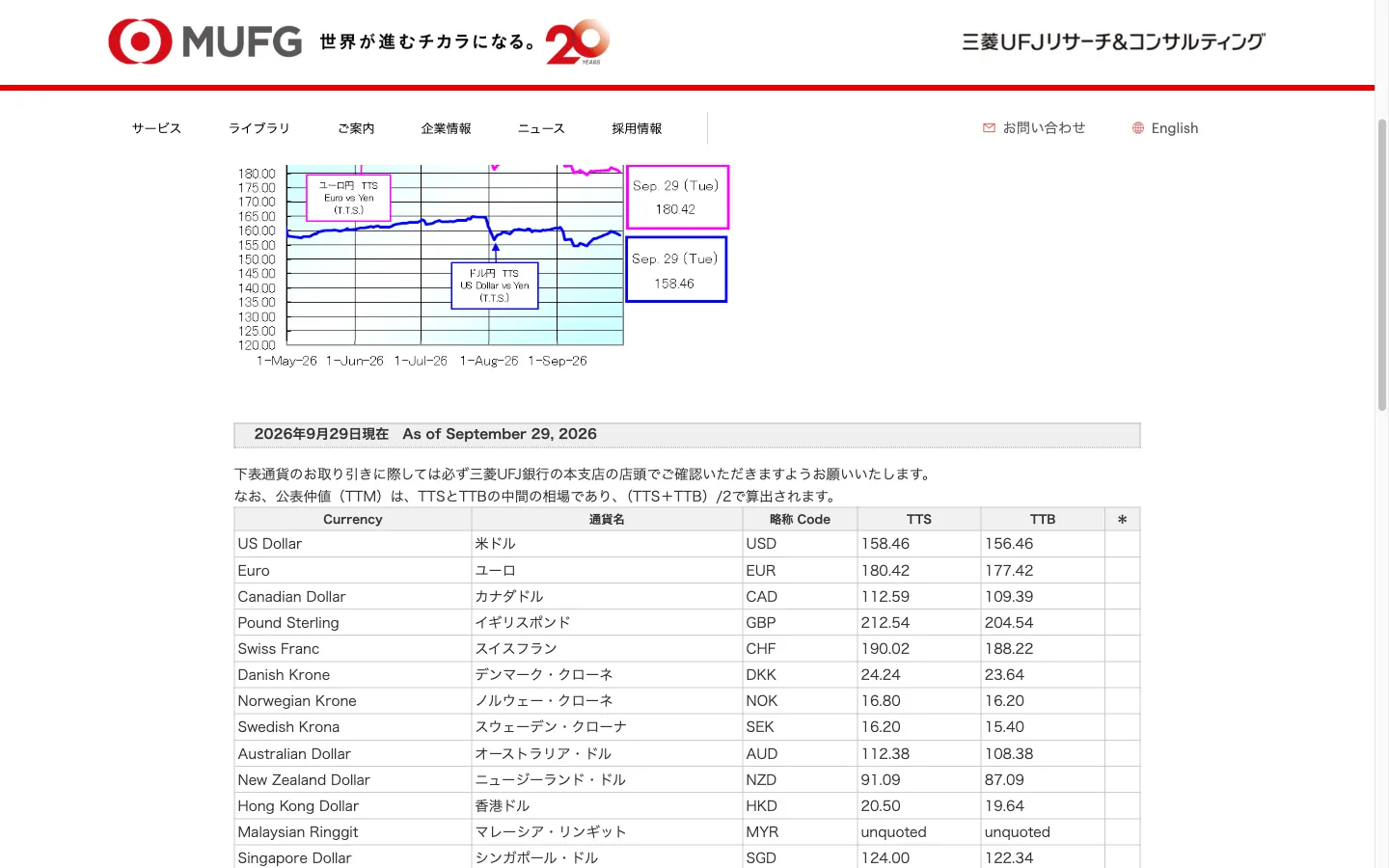Open the ご案内 menu

pyautogui.click(x=356, y=128)
